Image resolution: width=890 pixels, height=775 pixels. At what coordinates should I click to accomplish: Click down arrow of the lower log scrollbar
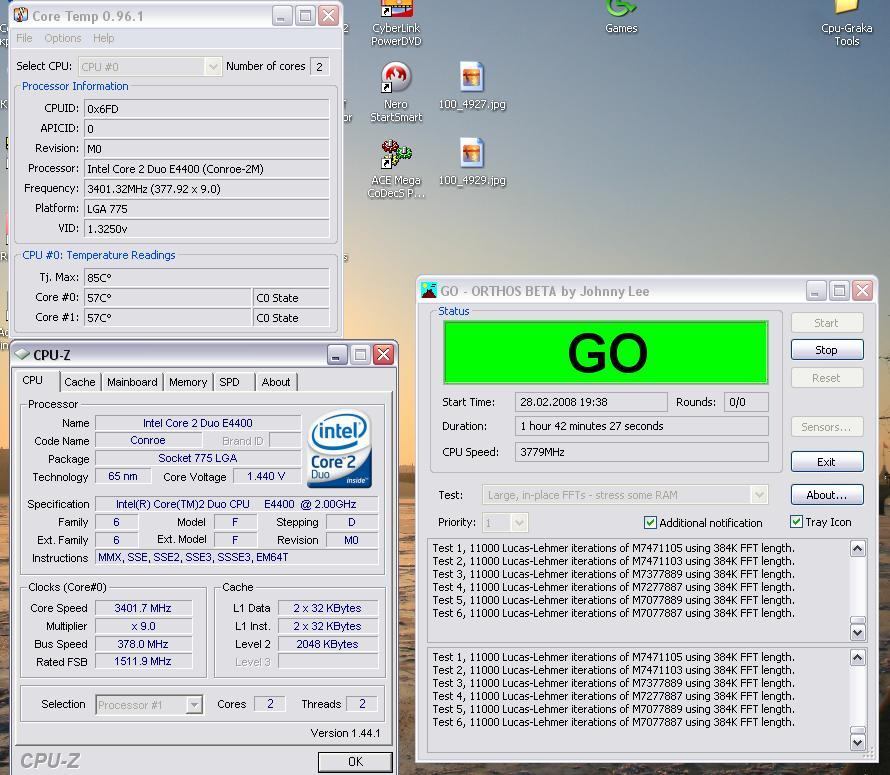858,742
